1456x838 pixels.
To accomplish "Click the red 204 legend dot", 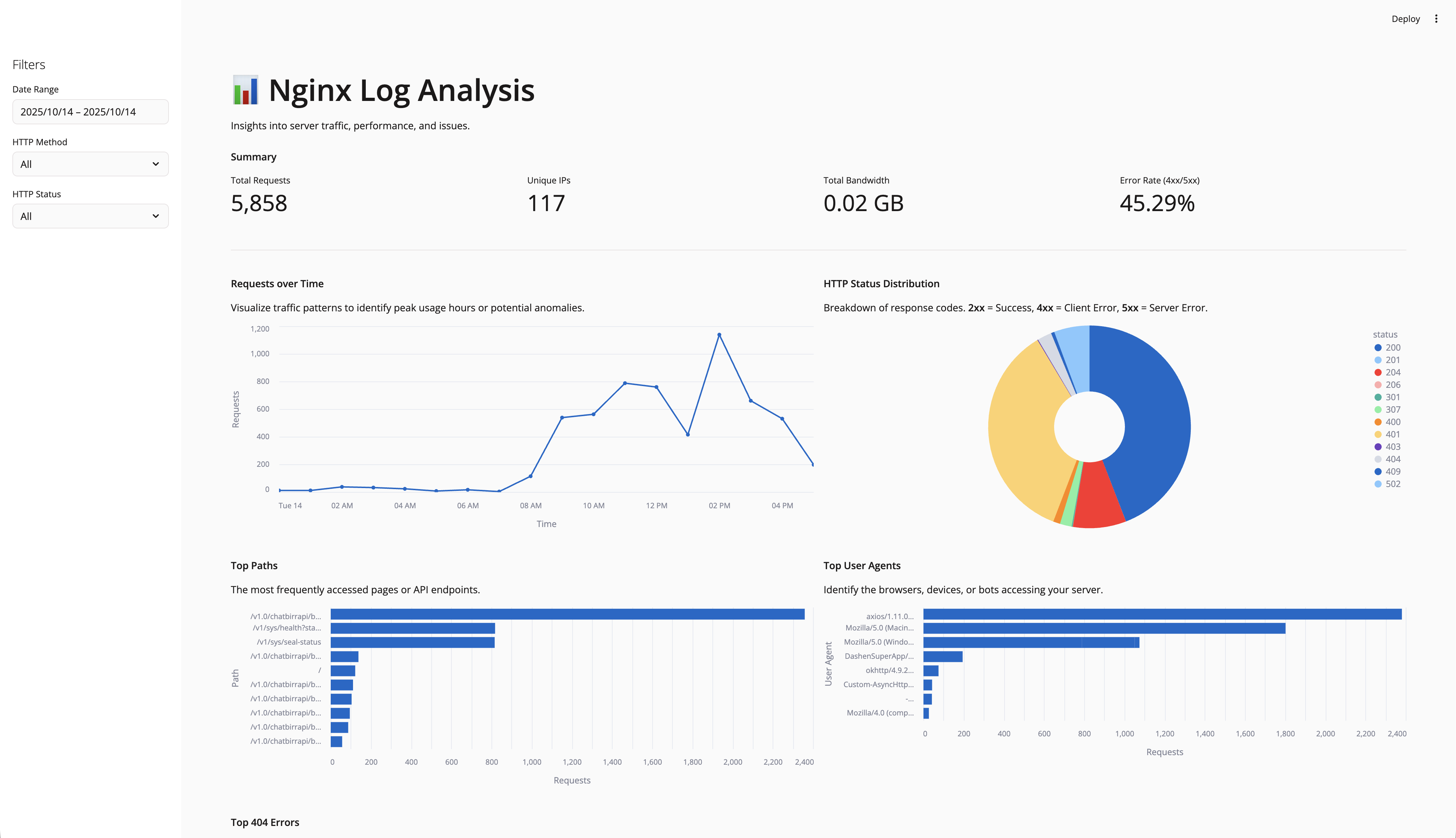I will click(x=1378, y=372).
